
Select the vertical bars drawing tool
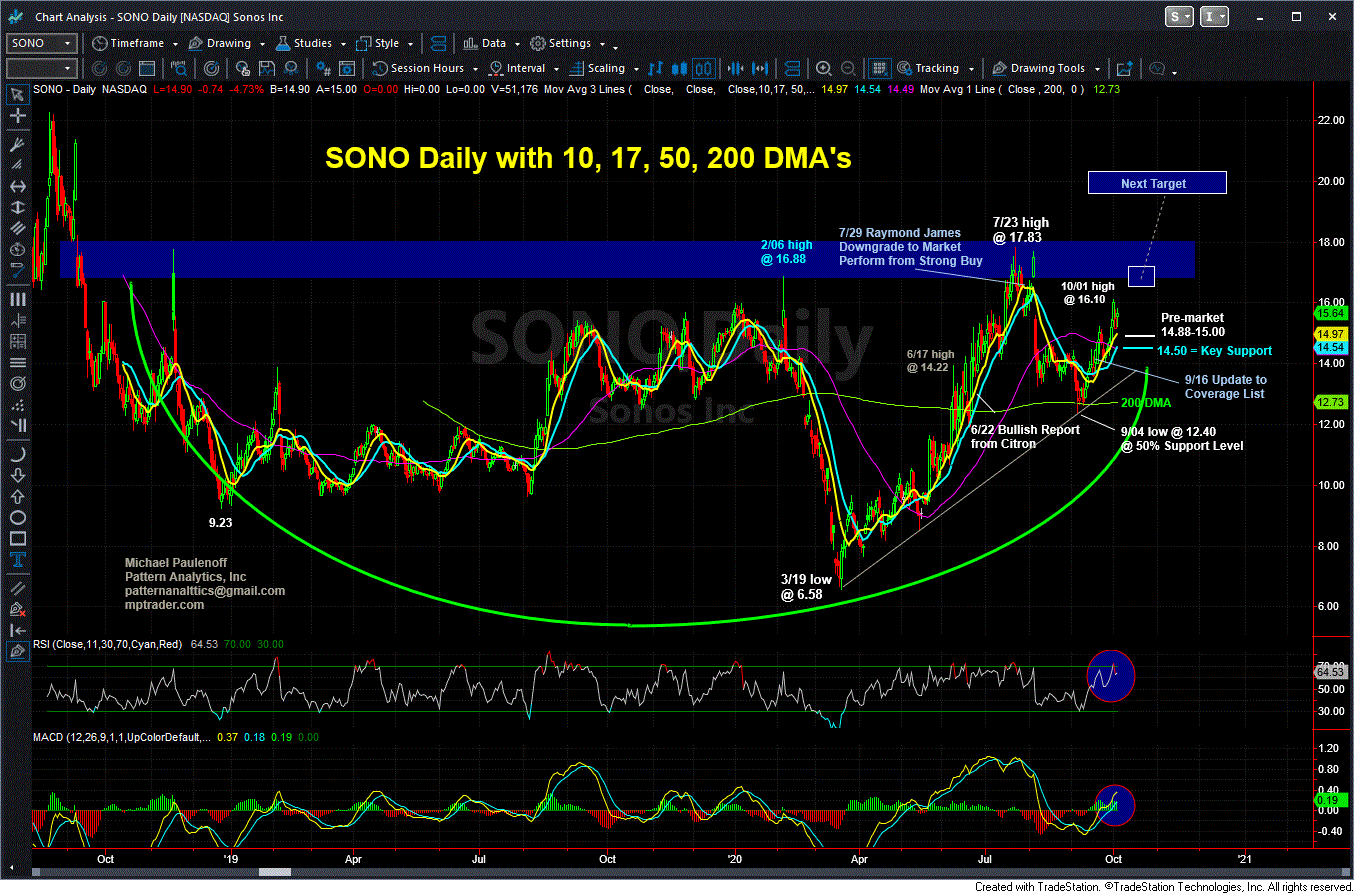click(x=17, y=299)
